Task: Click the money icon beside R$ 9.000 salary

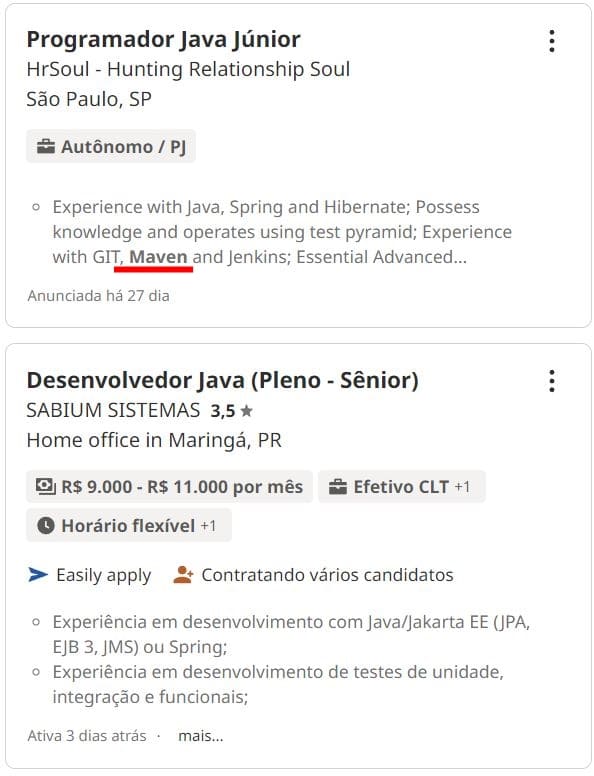Action: coord(46,486)
